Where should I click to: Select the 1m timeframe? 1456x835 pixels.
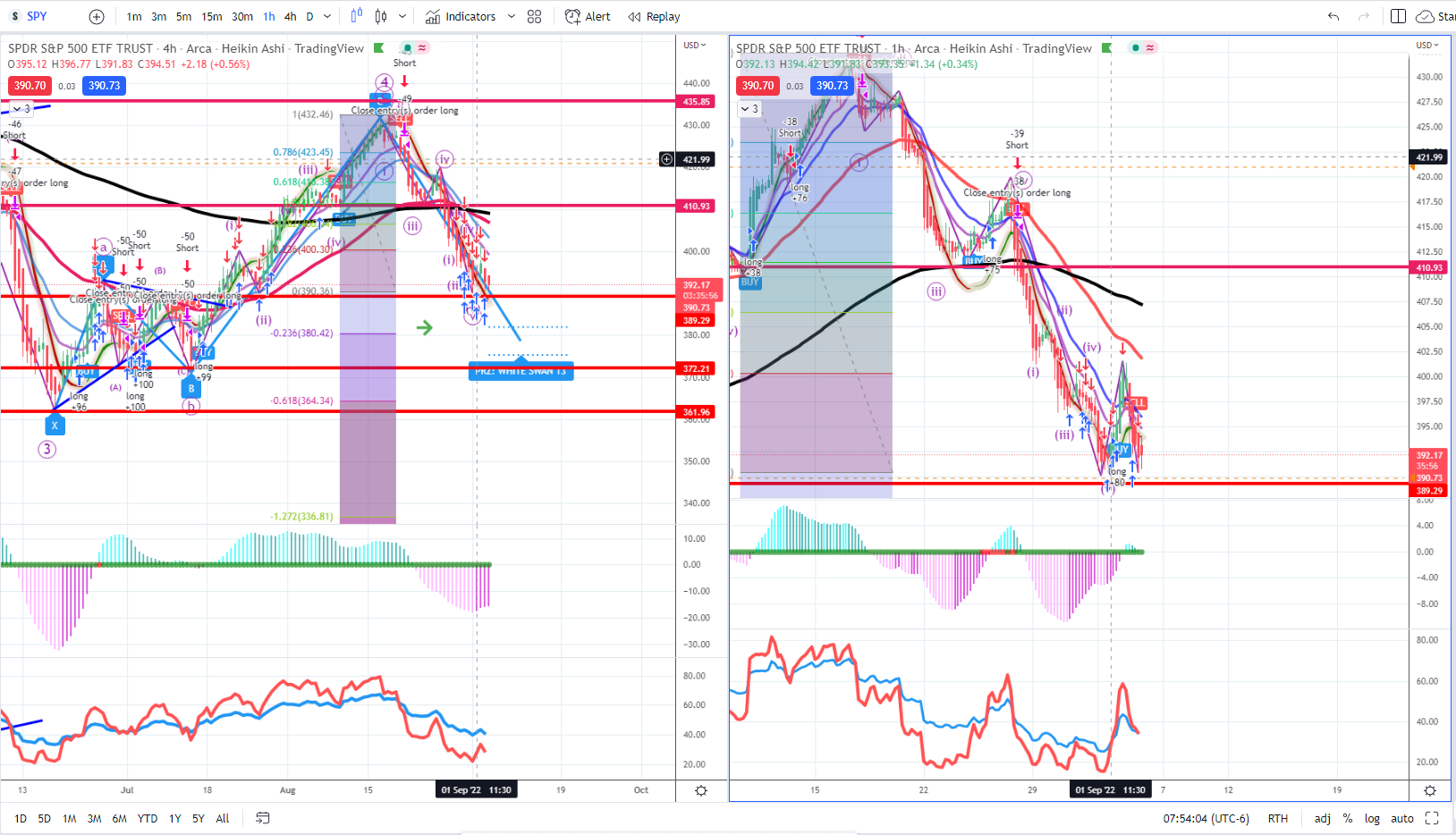click(134, 16)
